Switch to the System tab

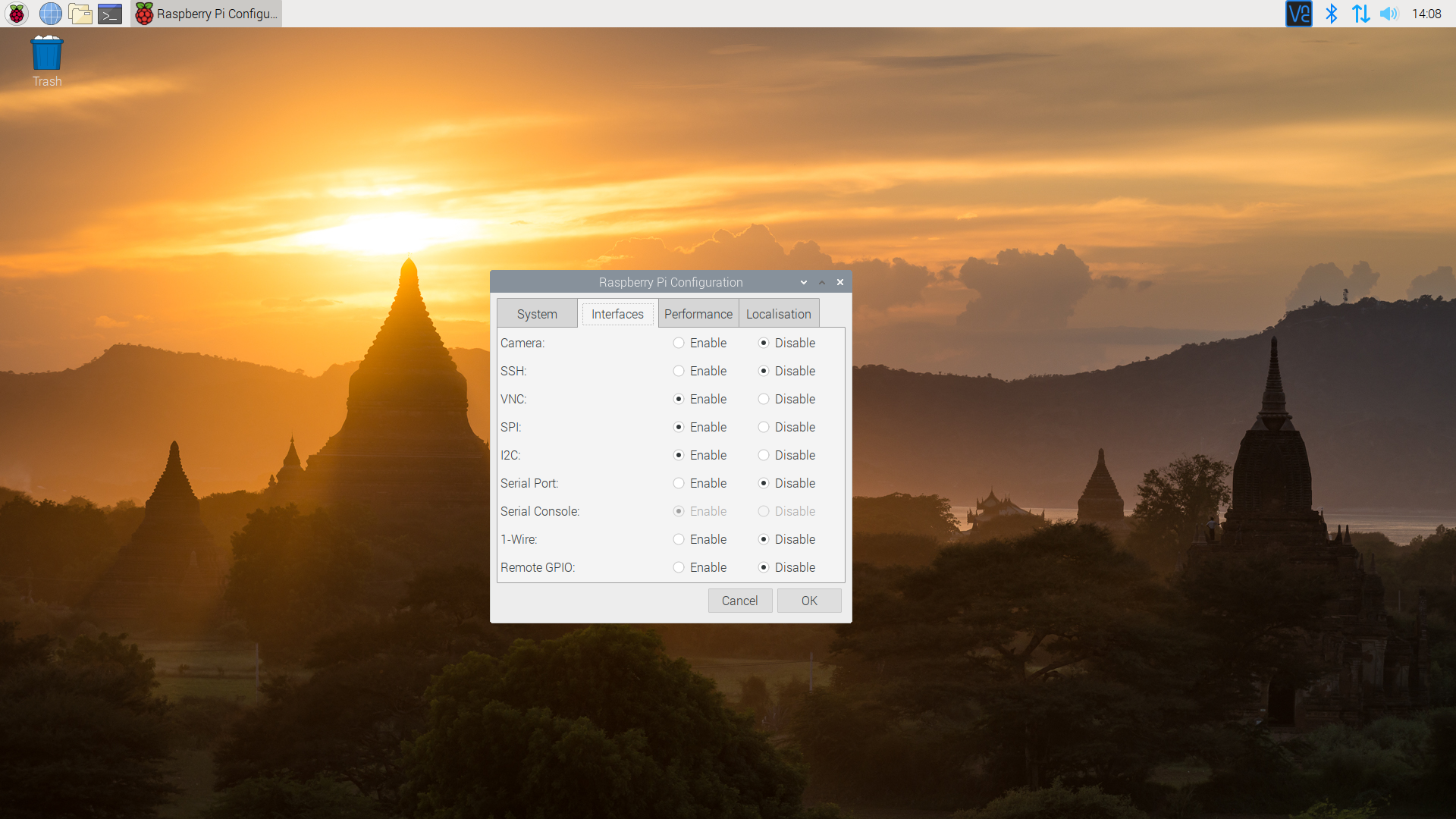[537, 314]
